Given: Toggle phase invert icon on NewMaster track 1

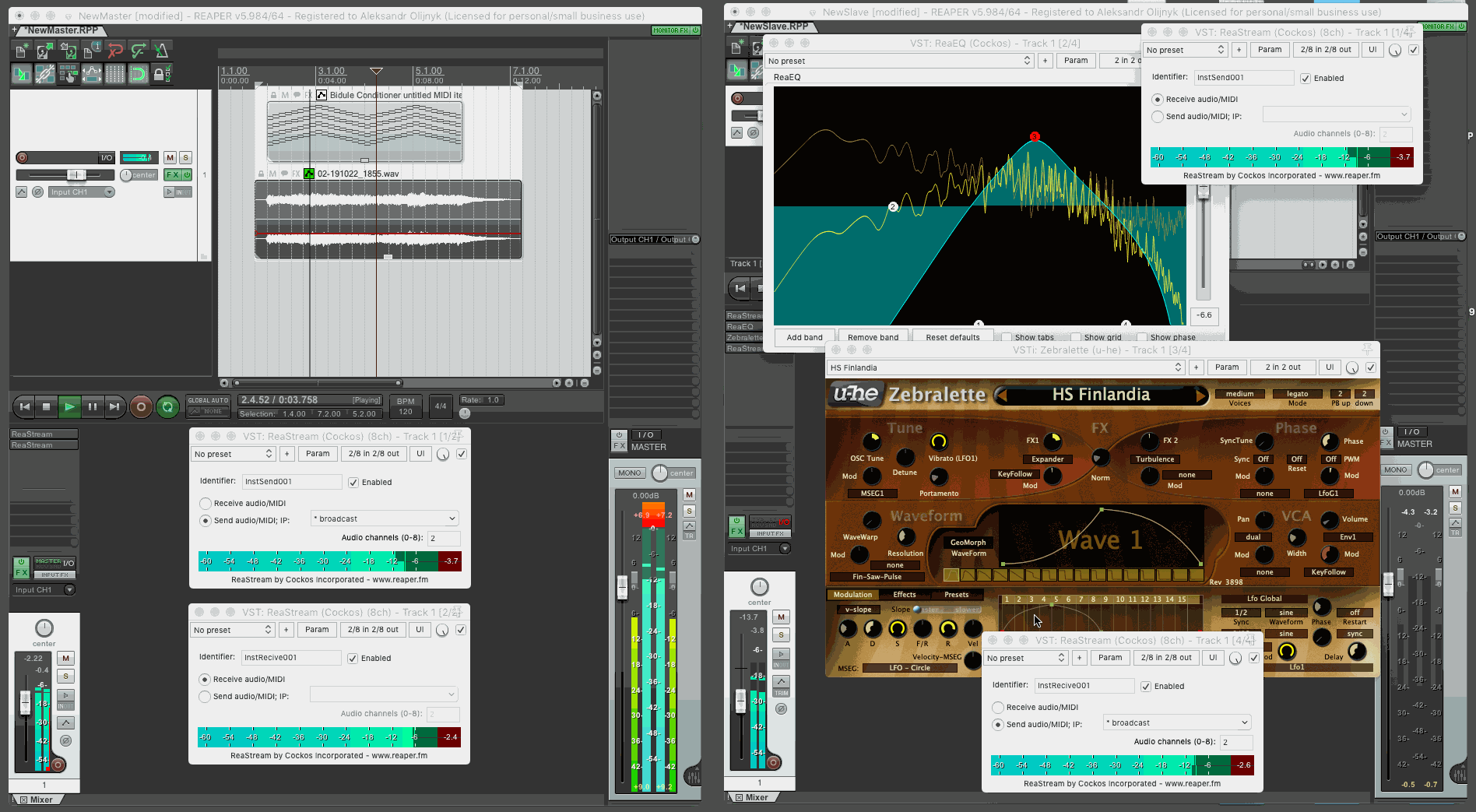Looking at the screenshot, I should [x=37, y=192].
